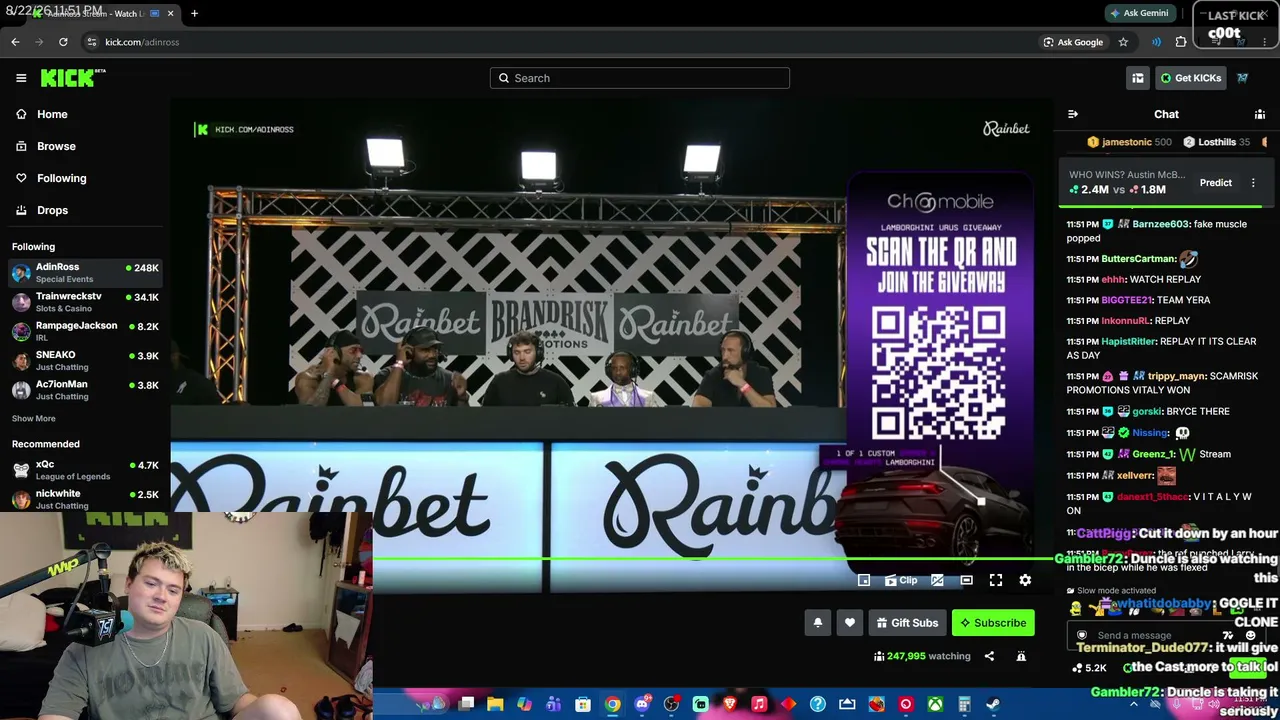View Losthills on the gift leaderboard
This screenshot has height=720, width=1280.
click(1217, 142)
